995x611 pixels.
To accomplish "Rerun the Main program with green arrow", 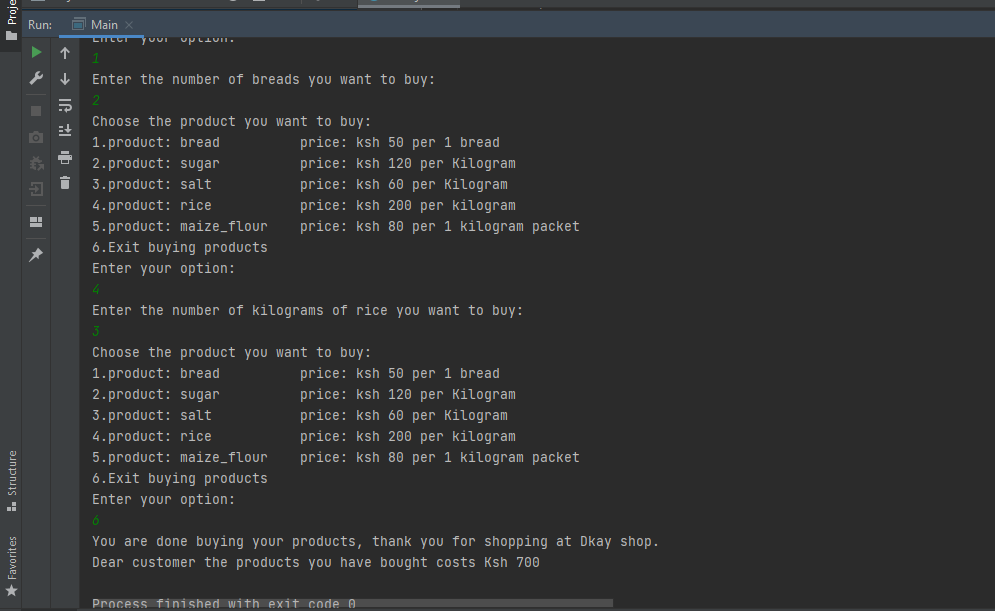I will click(37, 52).
